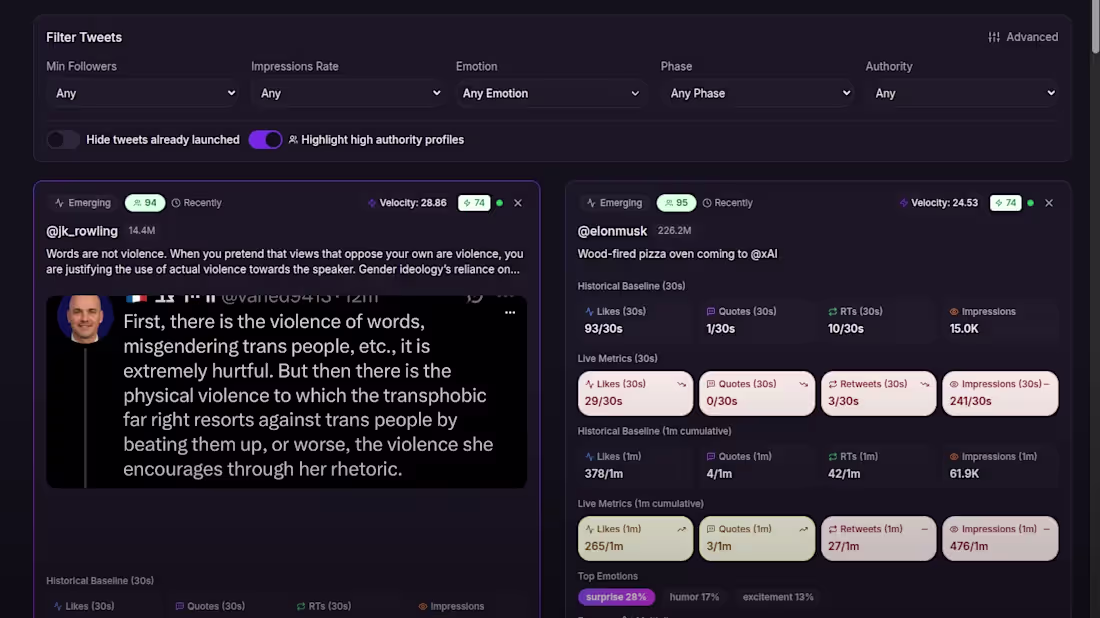Open the embedded quoted tweet image
1100x618 pixels.
pyautogui.click(x=286, y=391)
